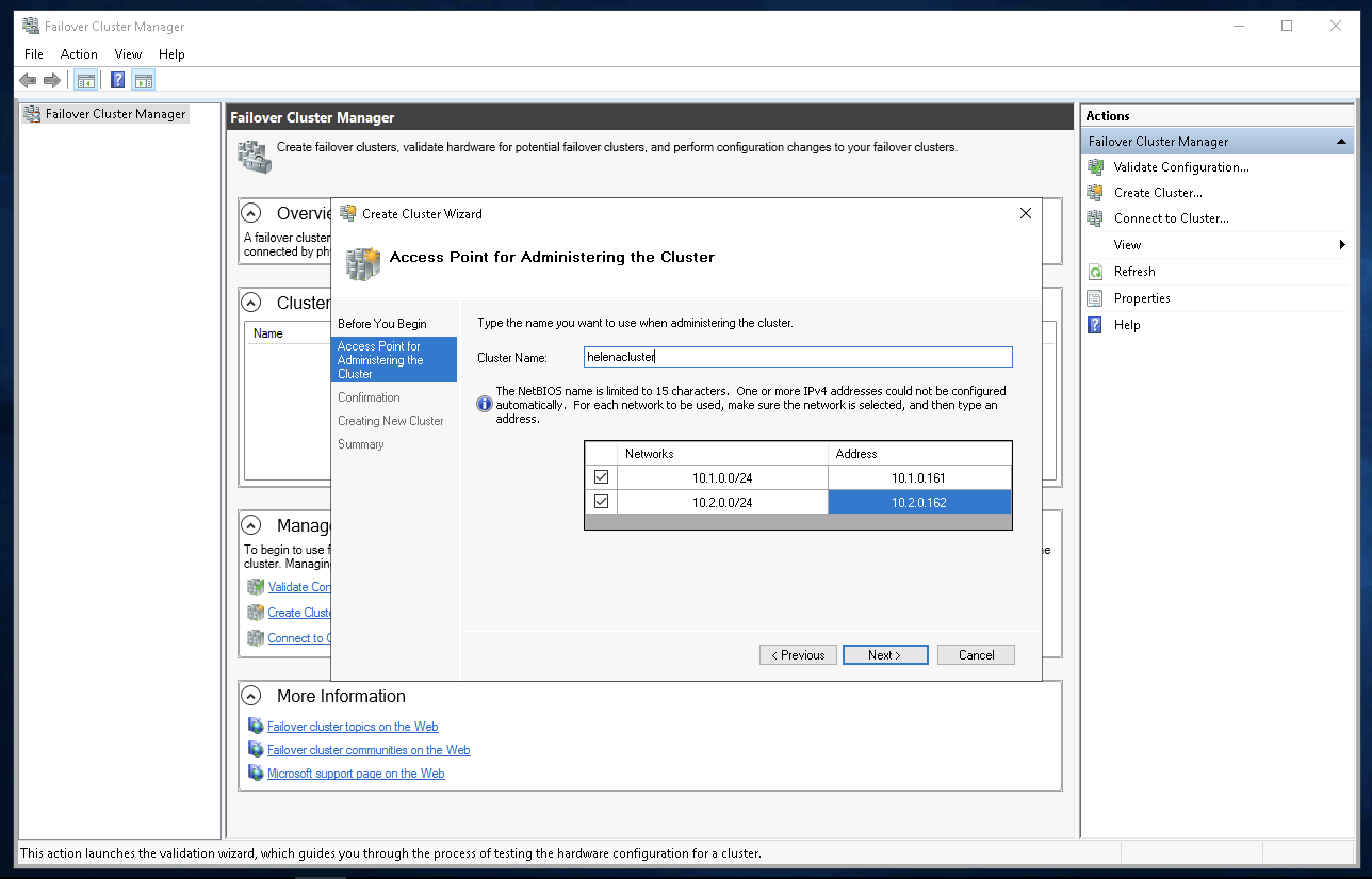Image resolution: width=1372 pixels, height=879 pixels.
Task: Click the Validate Configuration icon in Actions
Action: (x=1096, y=167)
